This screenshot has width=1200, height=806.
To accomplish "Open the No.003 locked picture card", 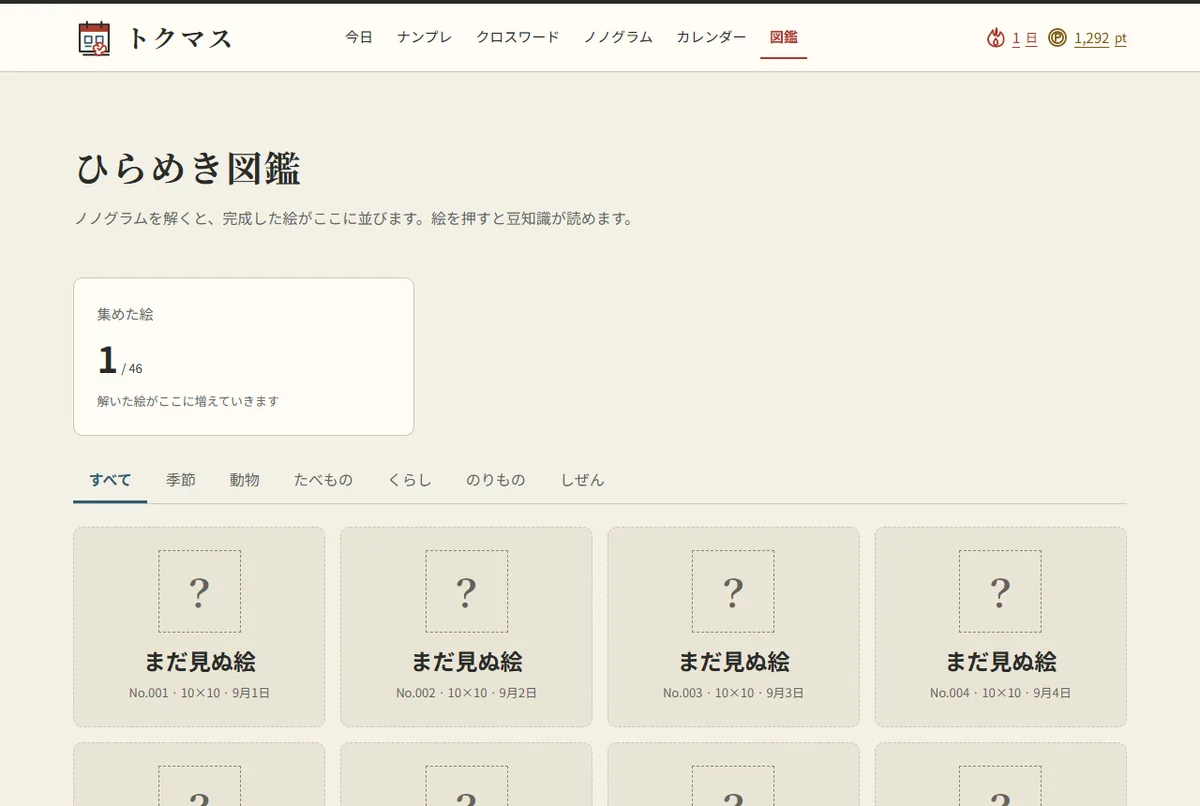I will click(733, 627).
